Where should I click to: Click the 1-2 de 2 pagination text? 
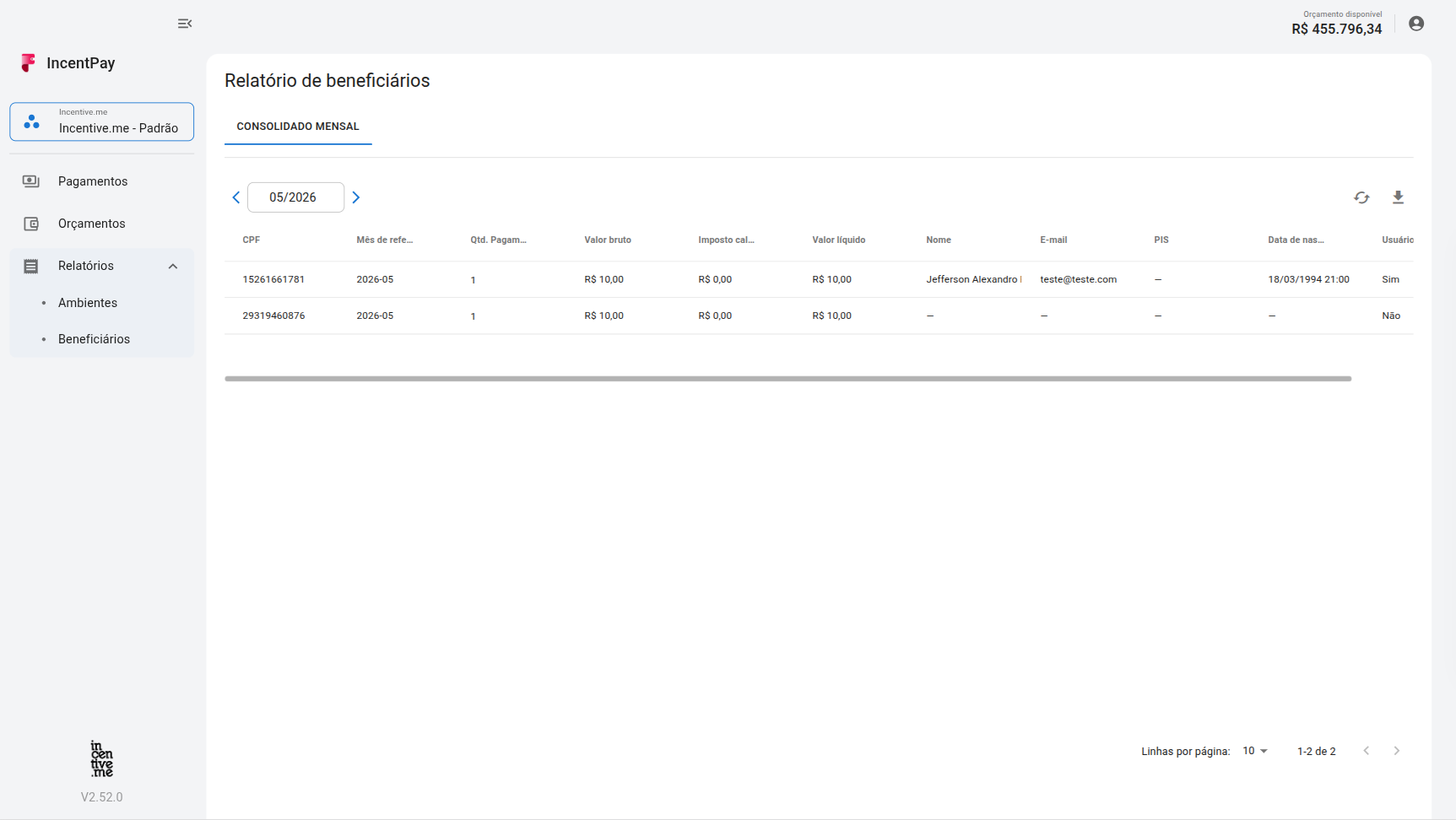pos(1316,751)
